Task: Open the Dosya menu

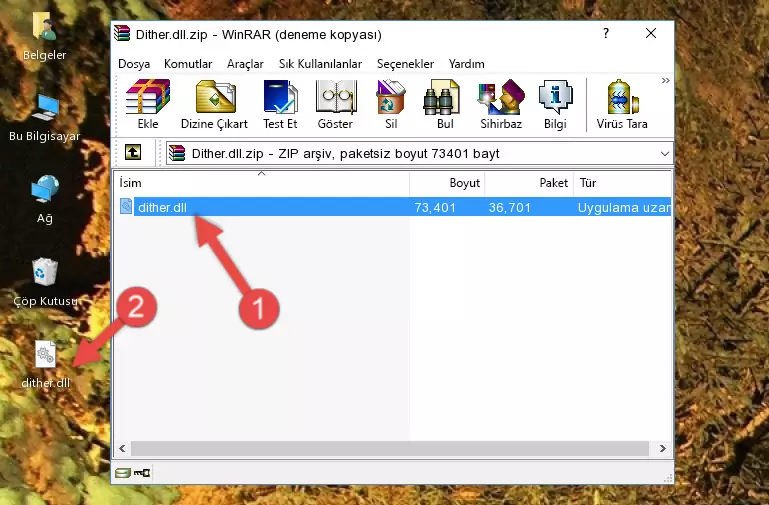Action: point(134,64)
